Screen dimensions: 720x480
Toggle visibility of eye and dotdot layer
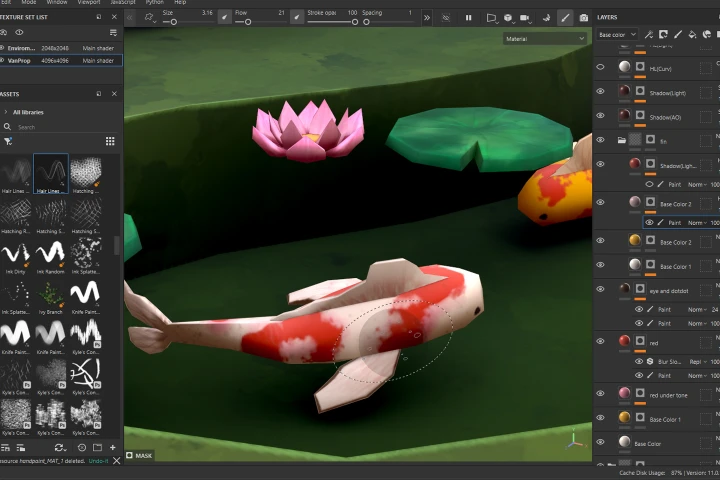[600, 289]
